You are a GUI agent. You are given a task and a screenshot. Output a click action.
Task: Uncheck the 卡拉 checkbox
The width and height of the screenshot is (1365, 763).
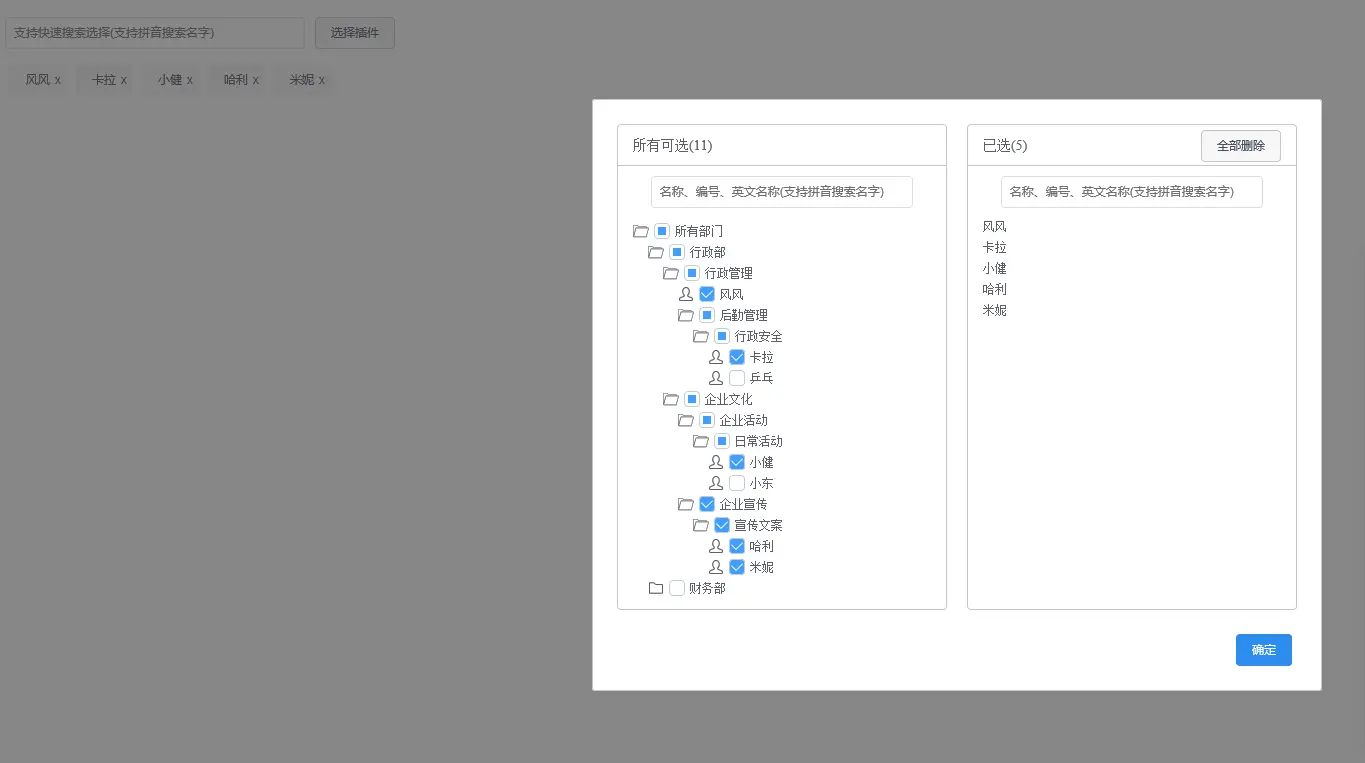point(737,357)
